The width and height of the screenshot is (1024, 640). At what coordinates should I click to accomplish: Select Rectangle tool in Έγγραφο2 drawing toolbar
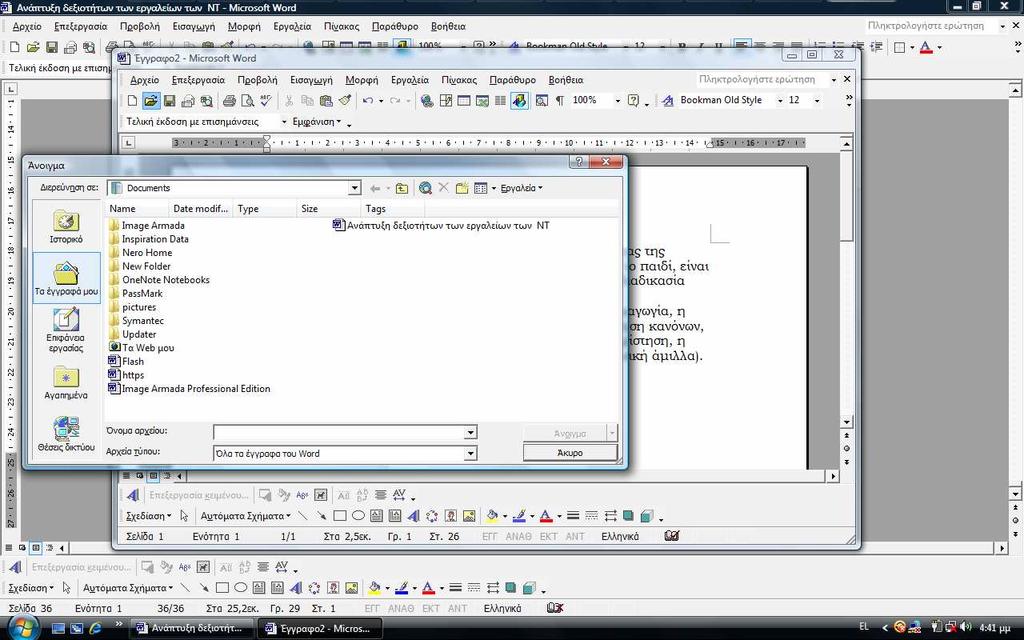[340, 516]
